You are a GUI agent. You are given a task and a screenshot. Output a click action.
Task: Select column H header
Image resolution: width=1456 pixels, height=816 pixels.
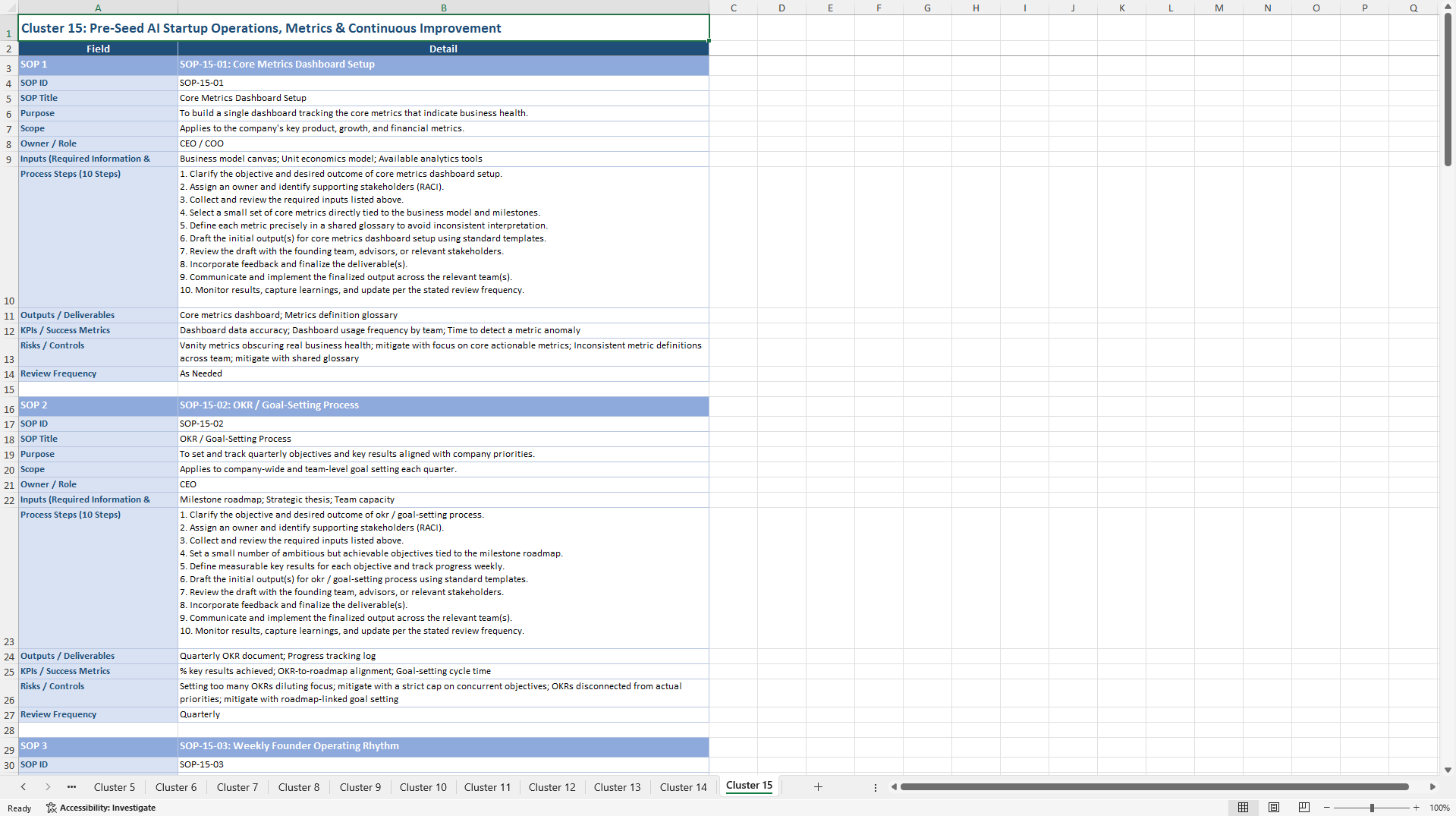point(976,8)
